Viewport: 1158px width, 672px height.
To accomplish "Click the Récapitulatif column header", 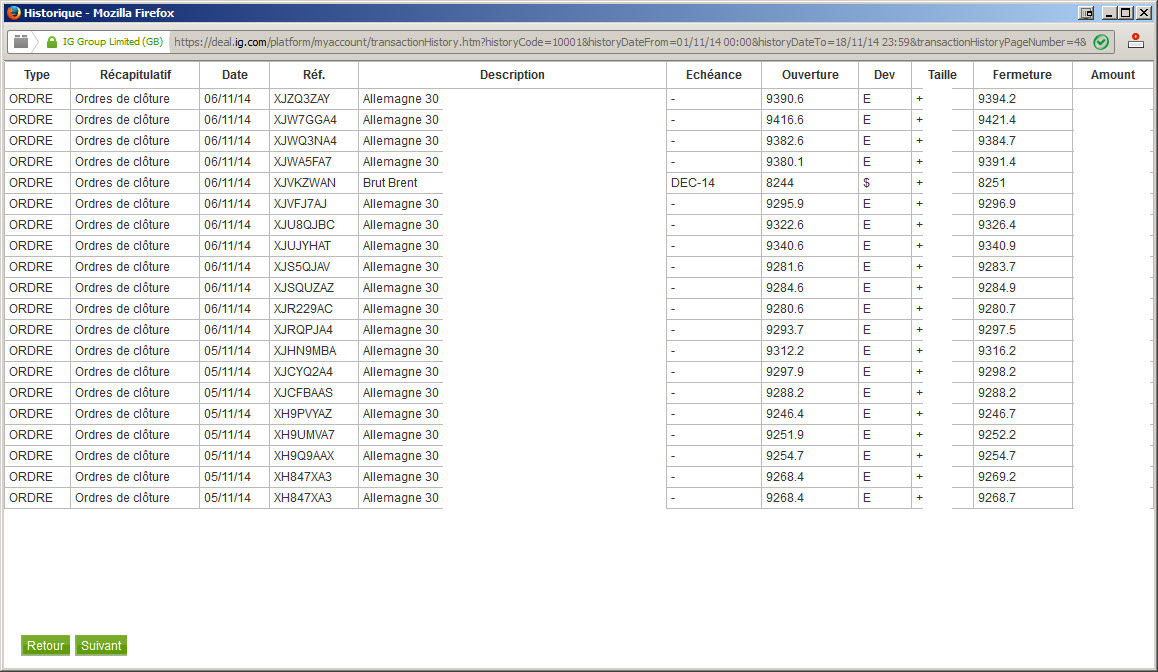I will coord(135,75).
